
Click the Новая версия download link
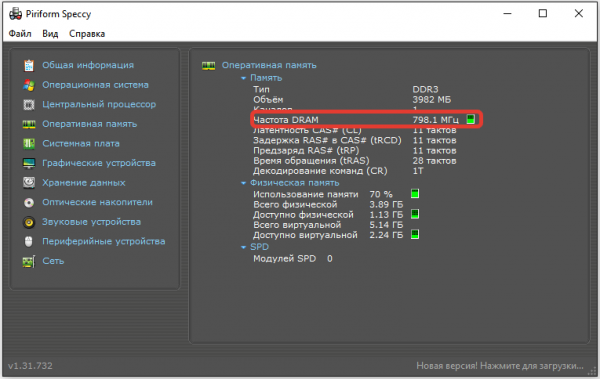(500, 366)
